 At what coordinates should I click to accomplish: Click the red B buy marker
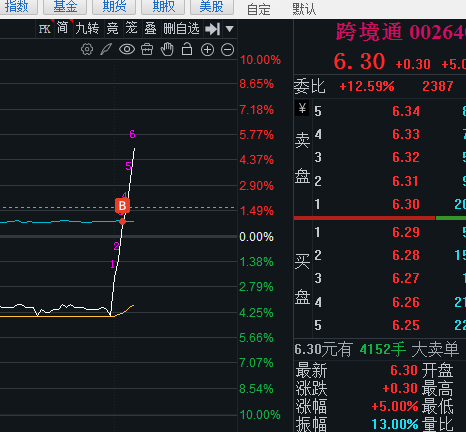pos(122,206)
